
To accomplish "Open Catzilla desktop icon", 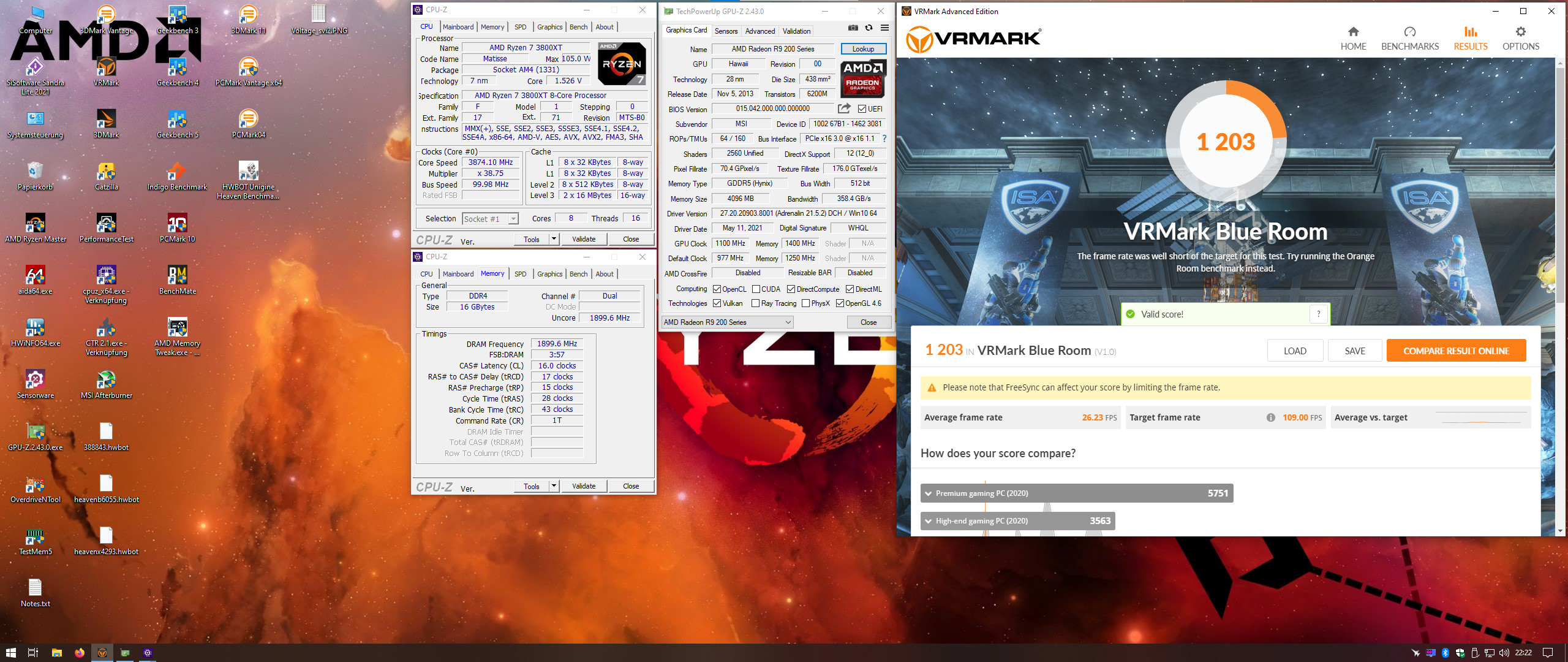I will coord(107,176).
